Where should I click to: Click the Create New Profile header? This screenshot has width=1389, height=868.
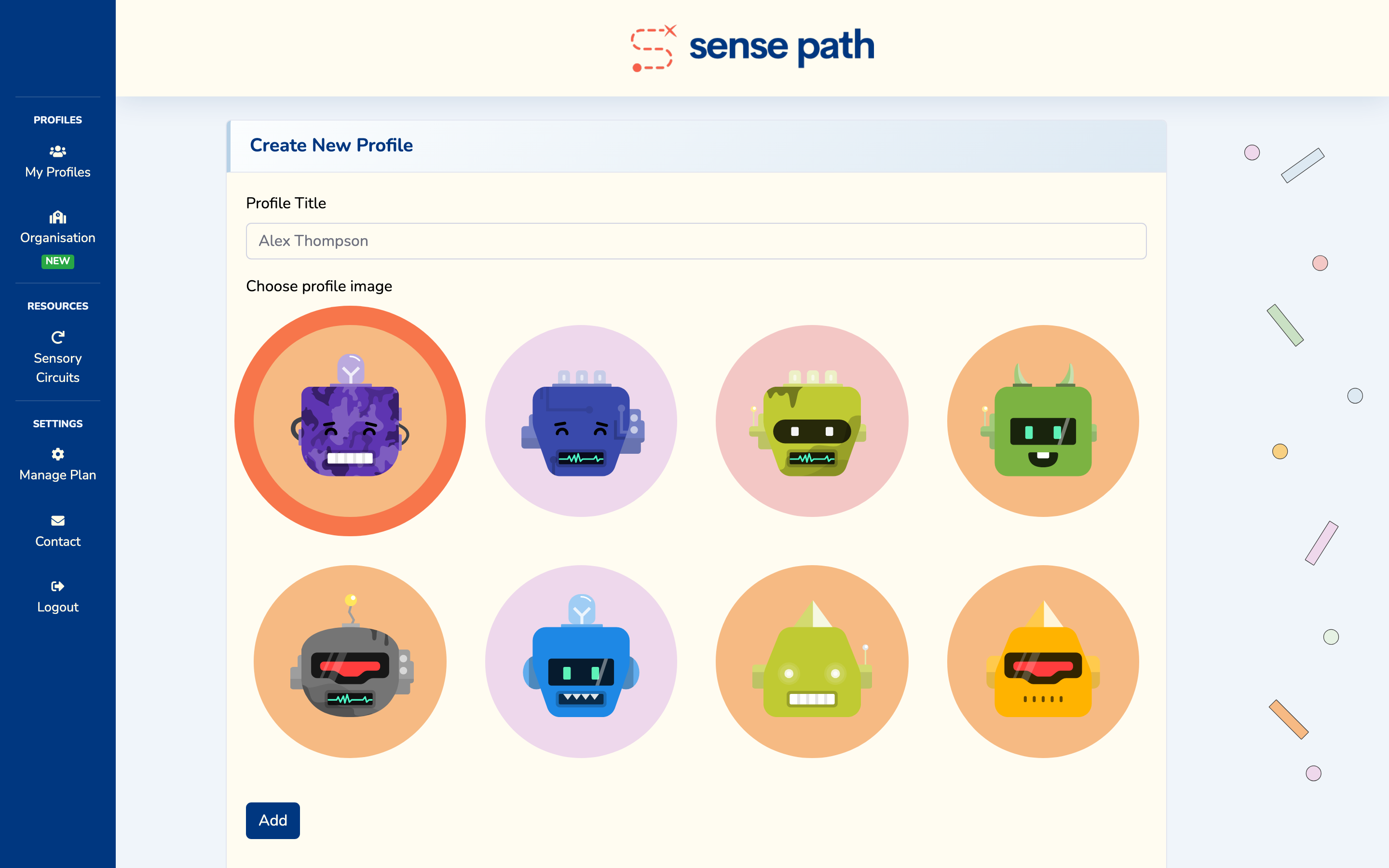pos(331,145)
